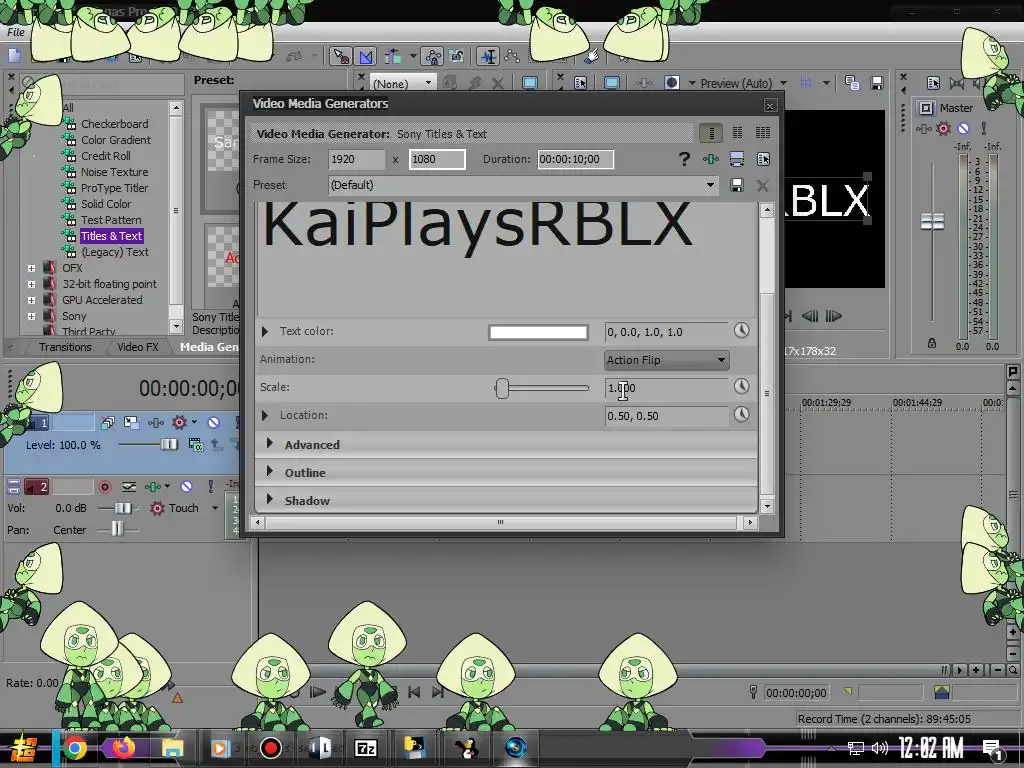1024x768 pixels.
Task: Open the Preset (Default) dropdown in dialog
Action: pyautogui.click(x=523, y=185)
